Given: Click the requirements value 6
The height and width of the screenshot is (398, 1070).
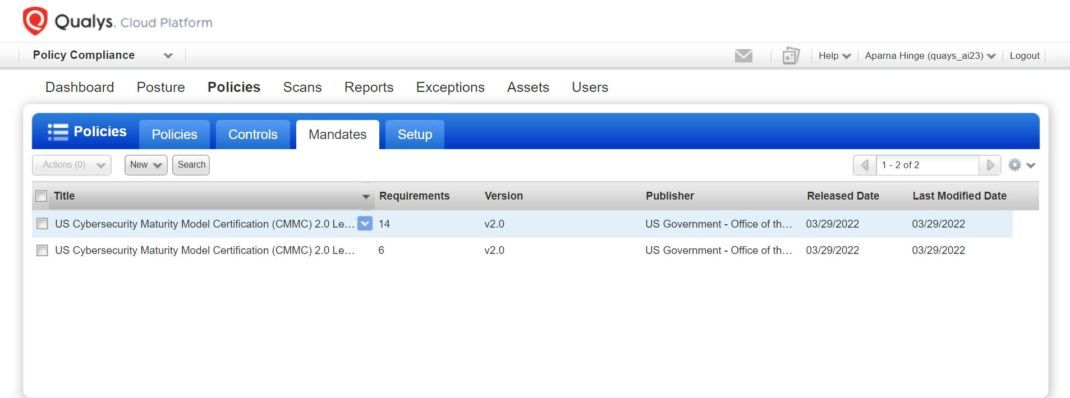Looking at the screenshot, I should [381, 251].
